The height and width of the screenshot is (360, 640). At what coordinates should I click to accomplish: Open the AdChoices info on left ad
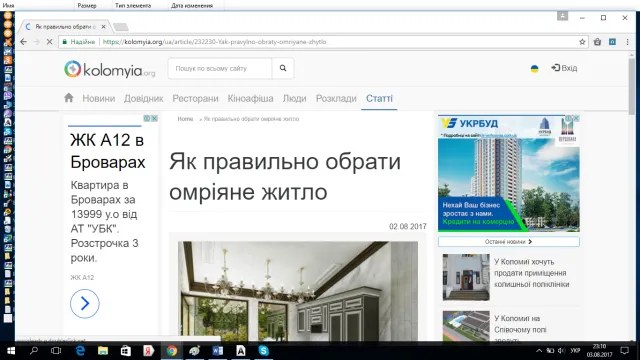[x=147, y=118]
